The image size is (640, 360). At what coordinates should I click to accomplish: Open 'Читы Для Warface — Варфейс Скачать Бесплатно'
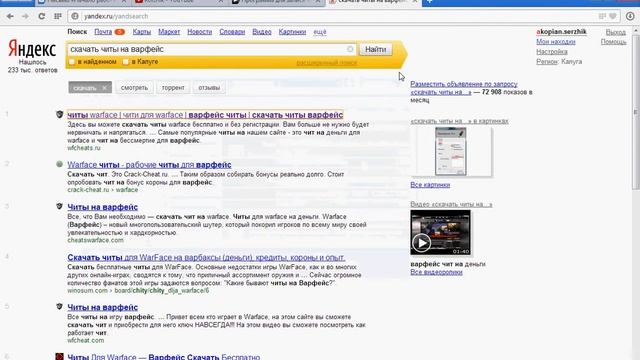click(164, 357)
